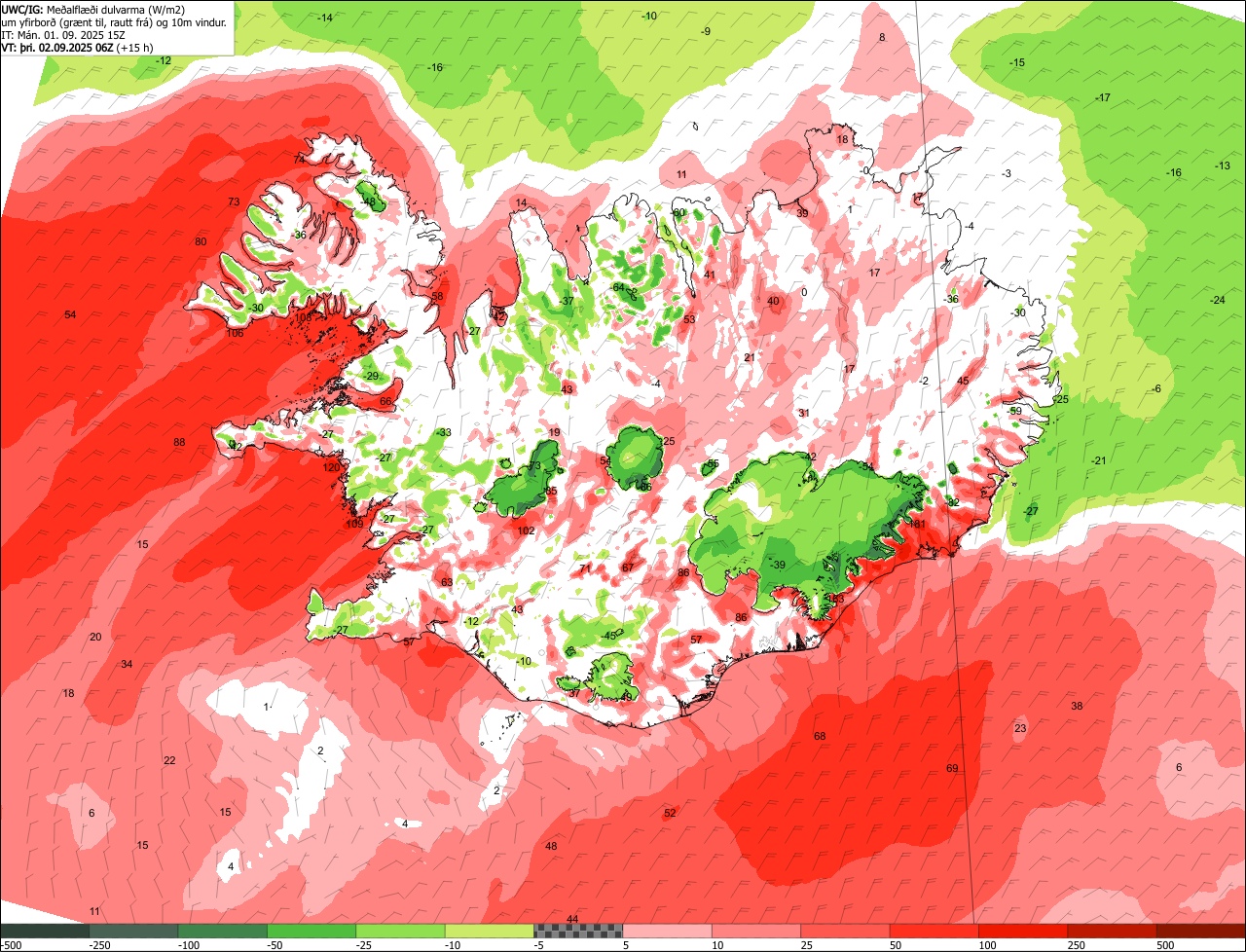
Task: Click the value '-15' in the northeast ocean
Action: [1017, 62]
